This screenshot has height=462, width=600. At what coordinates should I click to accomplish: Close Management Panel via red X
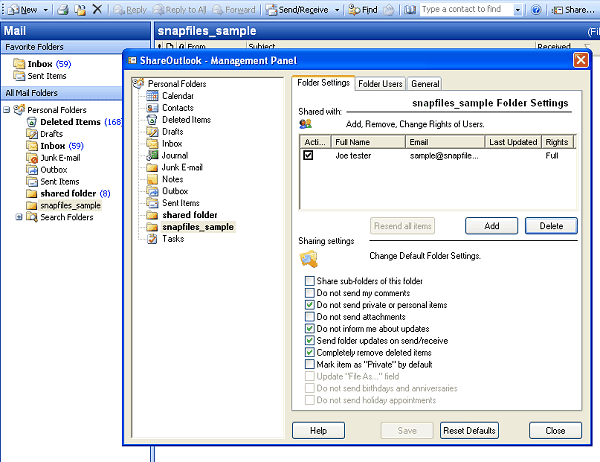580,60
